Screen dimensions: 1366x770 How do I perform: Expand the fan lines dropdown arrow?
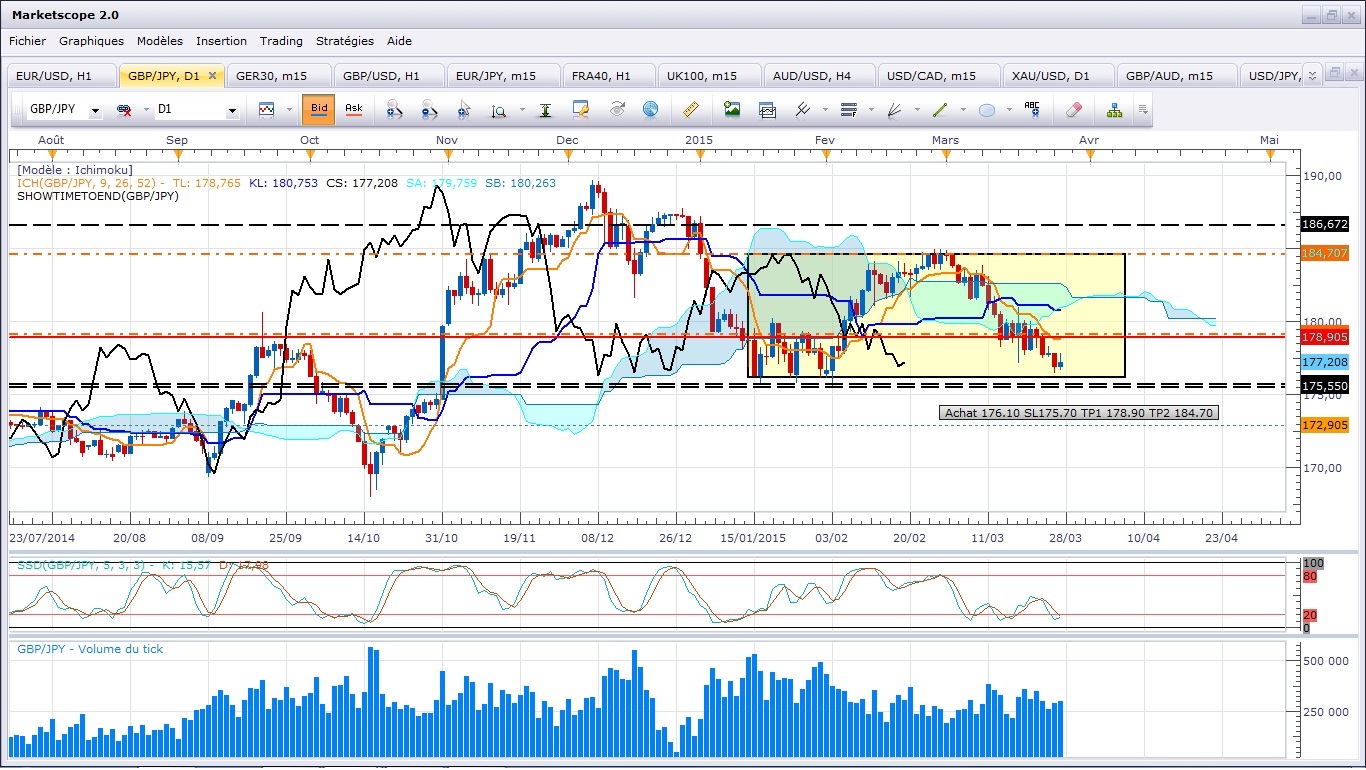tap(917, 110)
